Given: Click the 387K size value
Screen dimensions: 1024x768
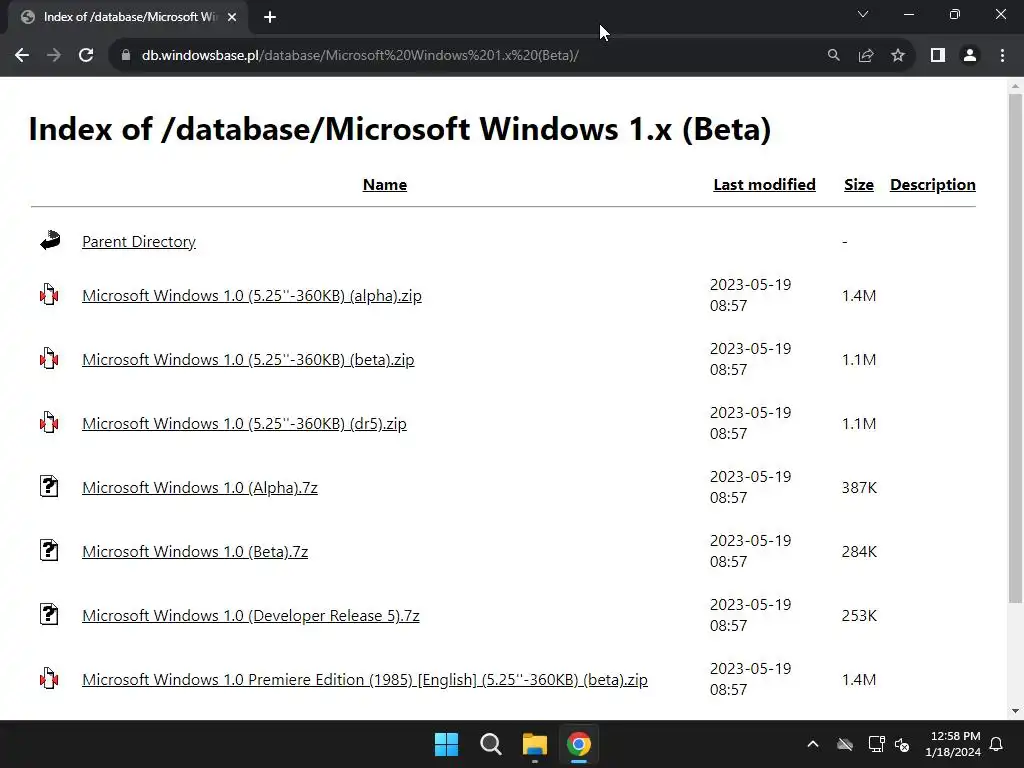Looking at the screenshot, I should pos(859,488).
